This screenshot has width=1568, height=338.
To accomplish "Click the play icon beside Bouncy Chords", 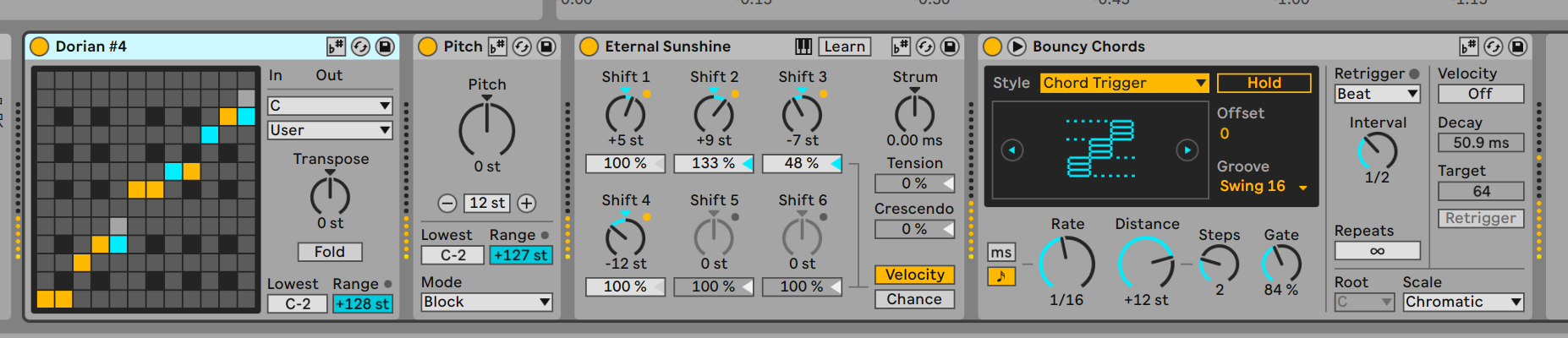I will point(1017,46).
